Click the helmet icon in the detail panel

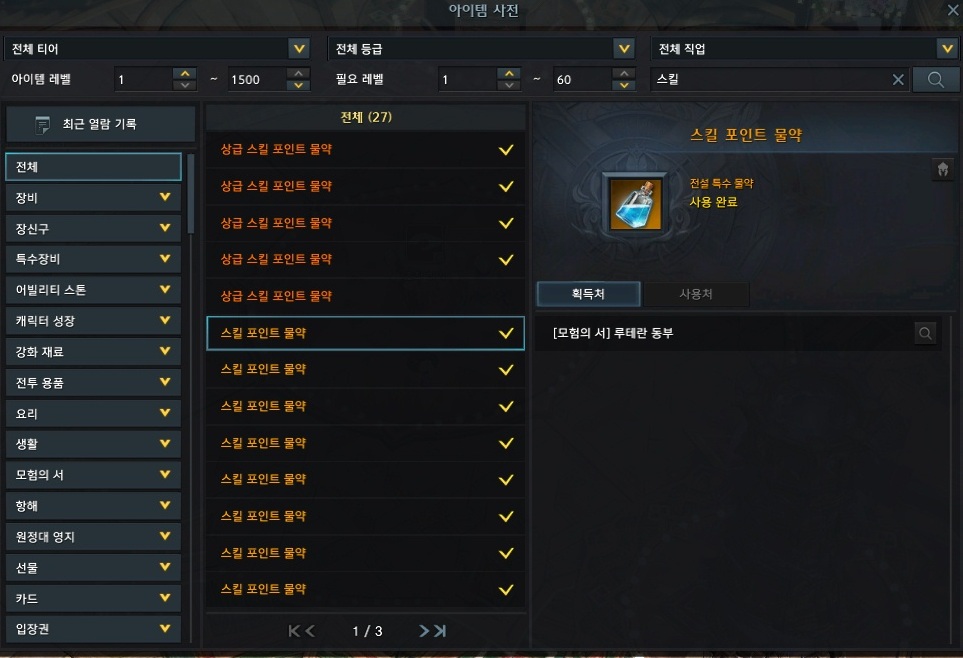943,168
